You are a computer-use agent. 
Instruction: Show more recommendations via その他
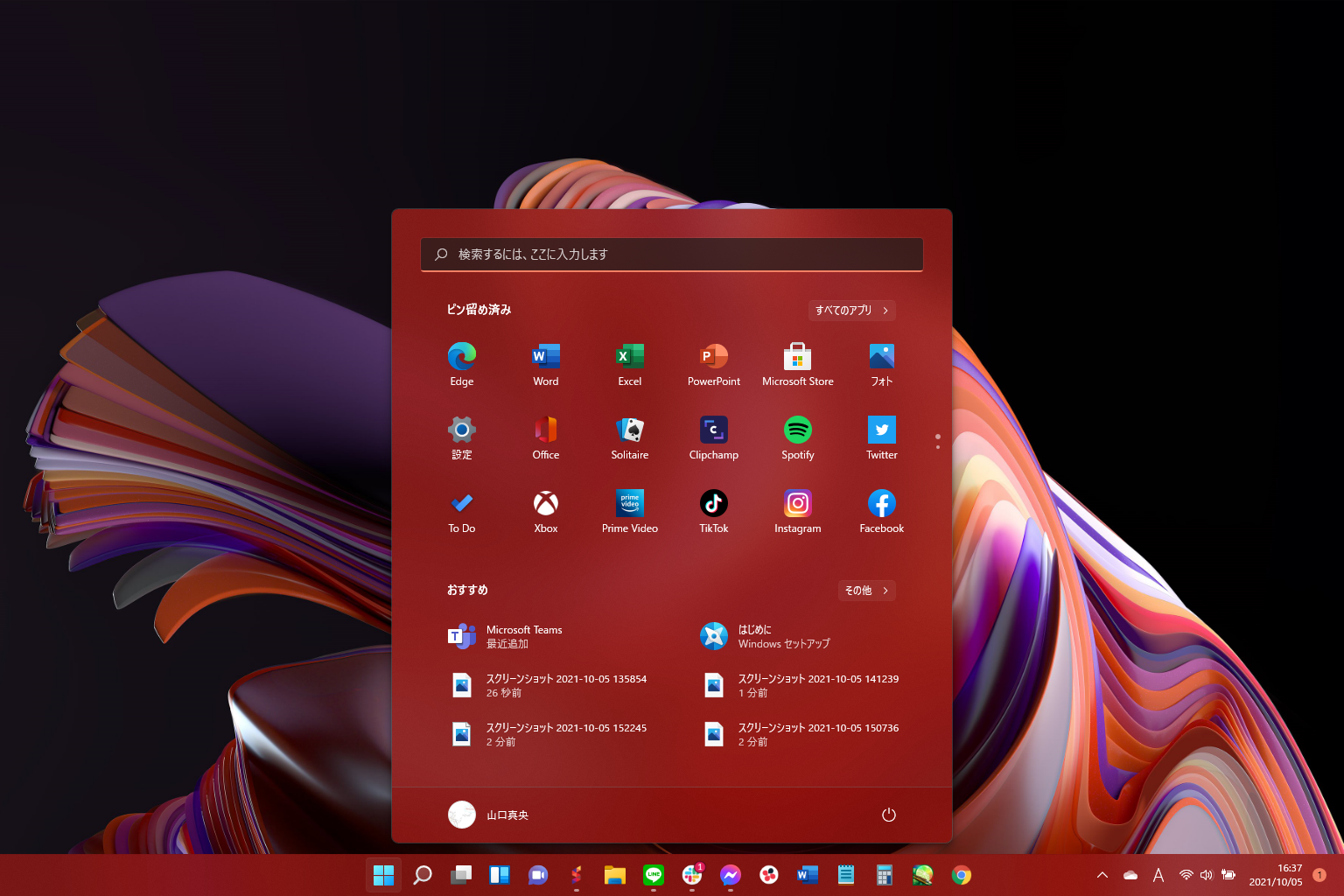tap(865, 590)
